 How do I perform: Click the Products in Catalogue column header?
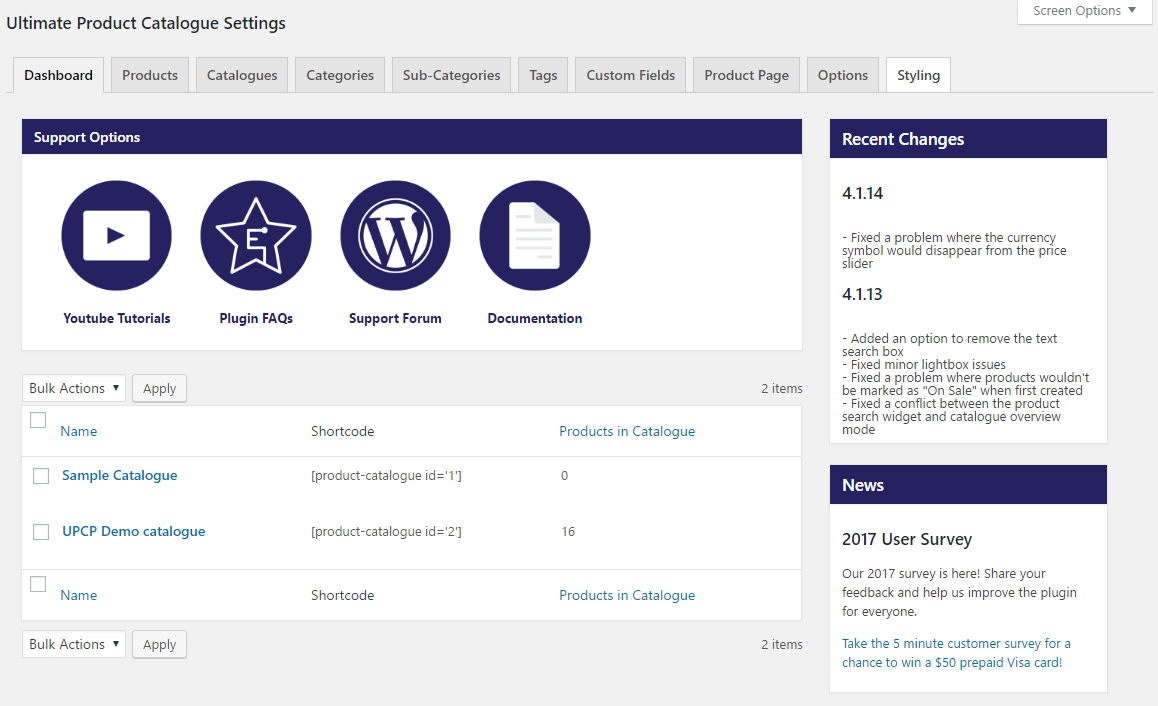pos(627,430)
